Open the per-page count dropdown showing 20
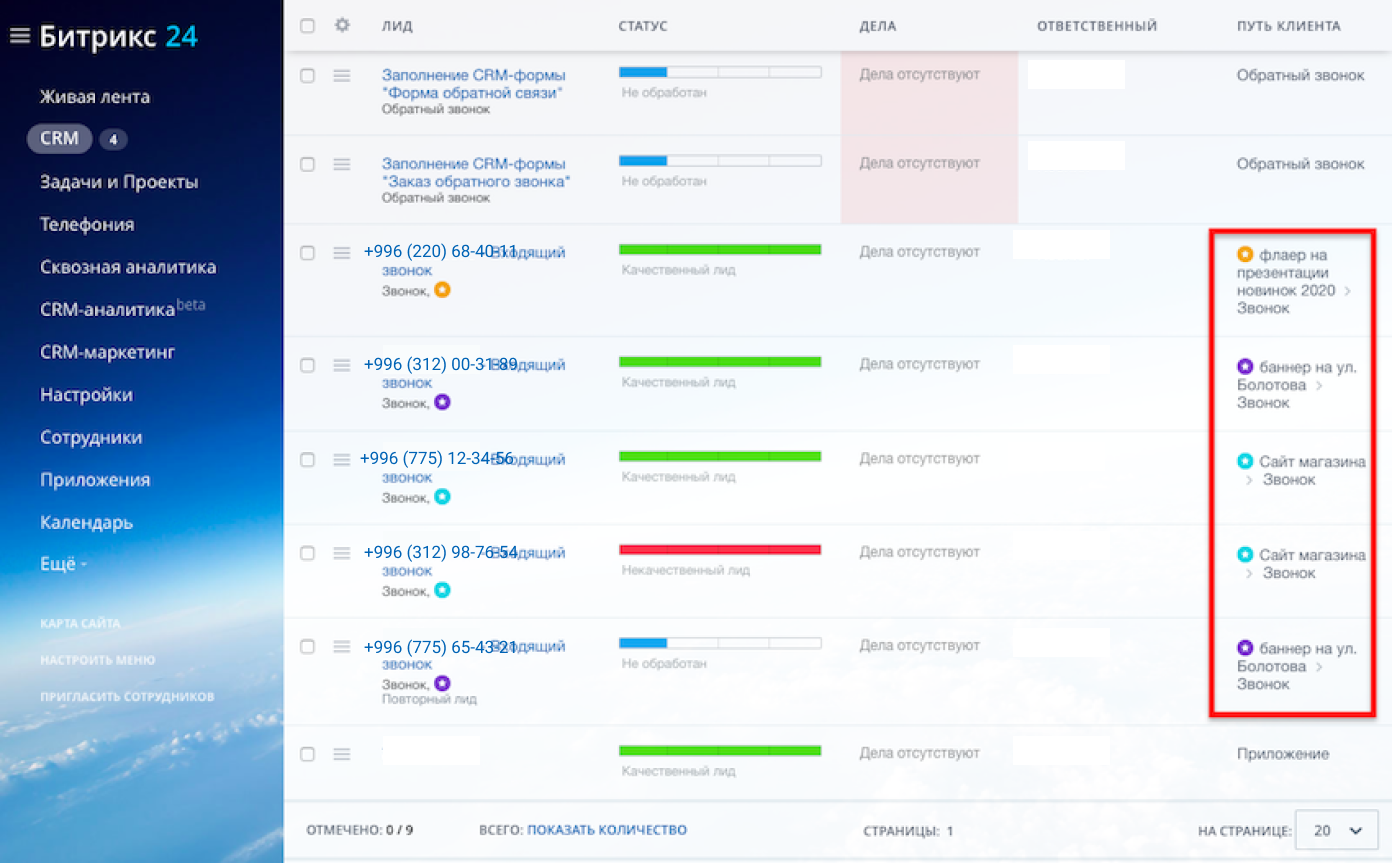The image size is (1392, 863). 1335,830
